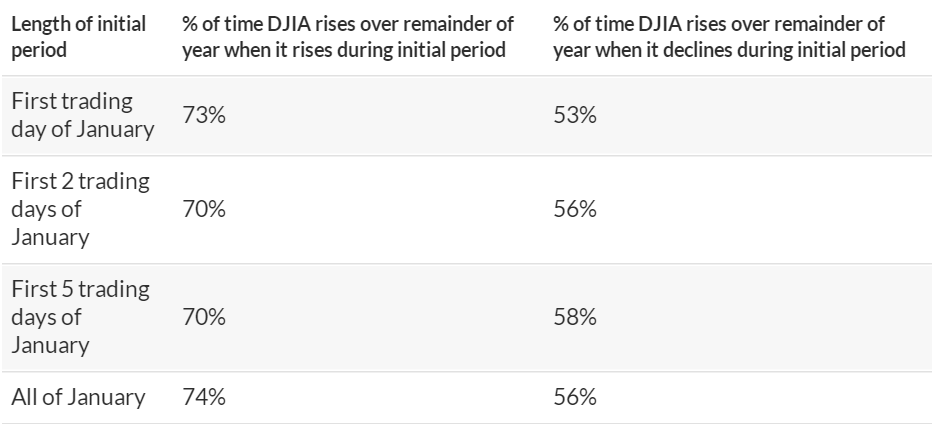Click the 'Length of initial period' column header
The width and height of the screenshot is (933, 426).
coord(78,37)
